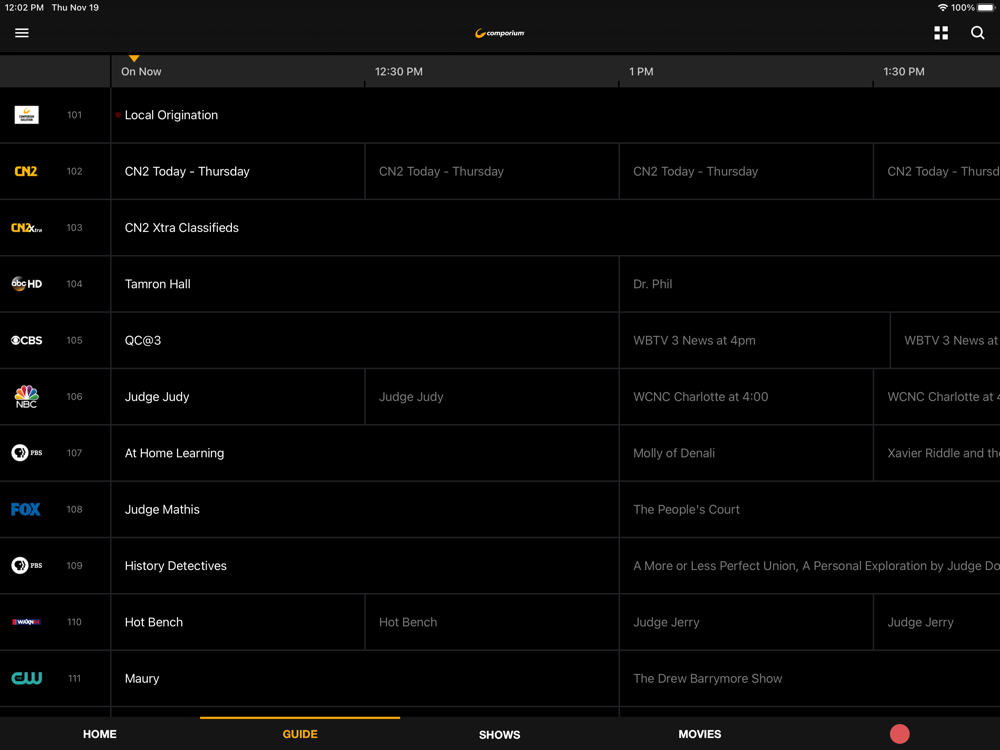The width and height of the screenshot is (1000, 750).
Task: Open The People's Court program
Action: point(810,509)
